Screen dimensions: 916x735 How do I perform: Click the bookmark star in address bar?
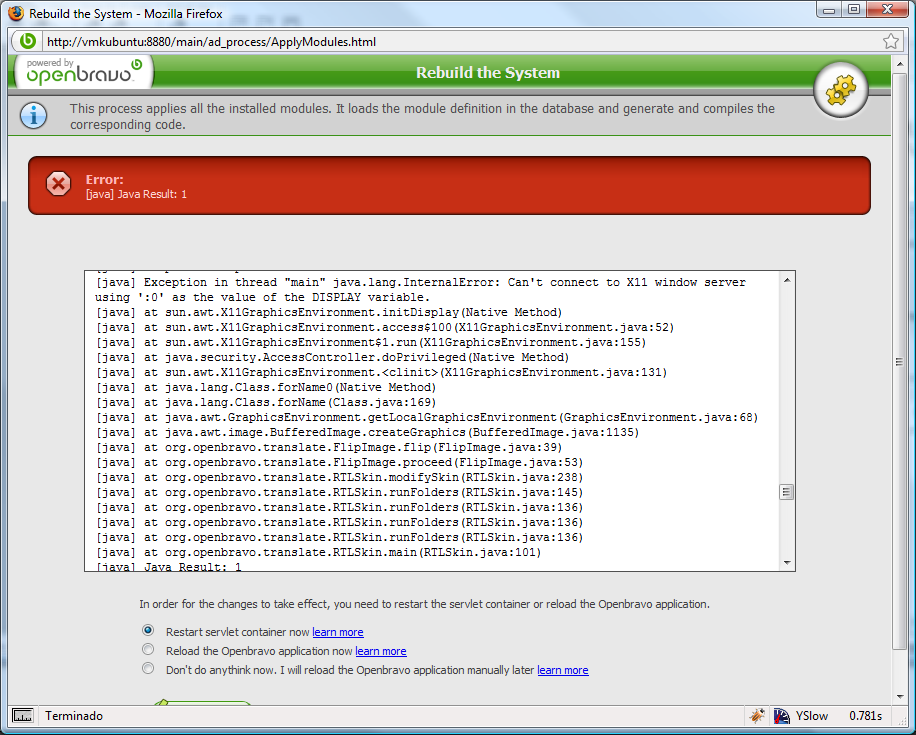click(890, 42)
